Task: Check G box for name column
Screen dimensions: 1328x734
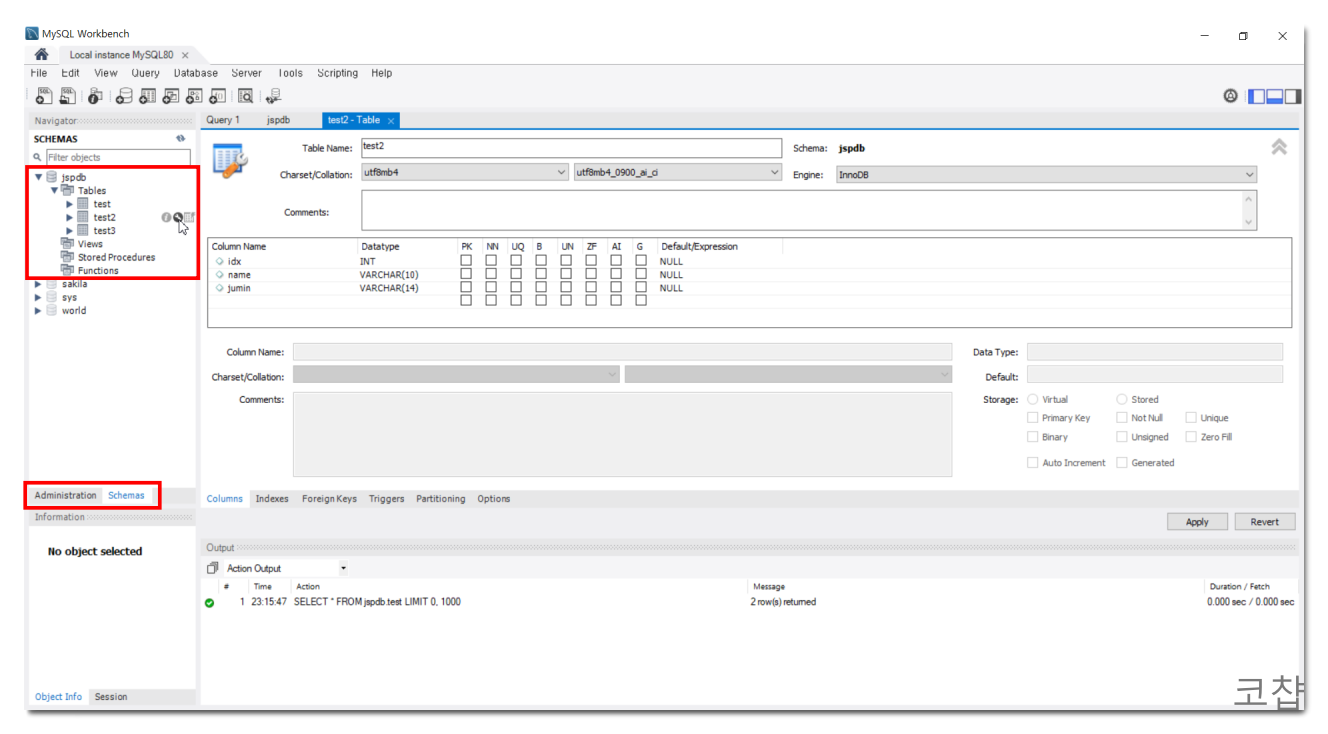Action: pyautogui.click(x=641, y=274)
